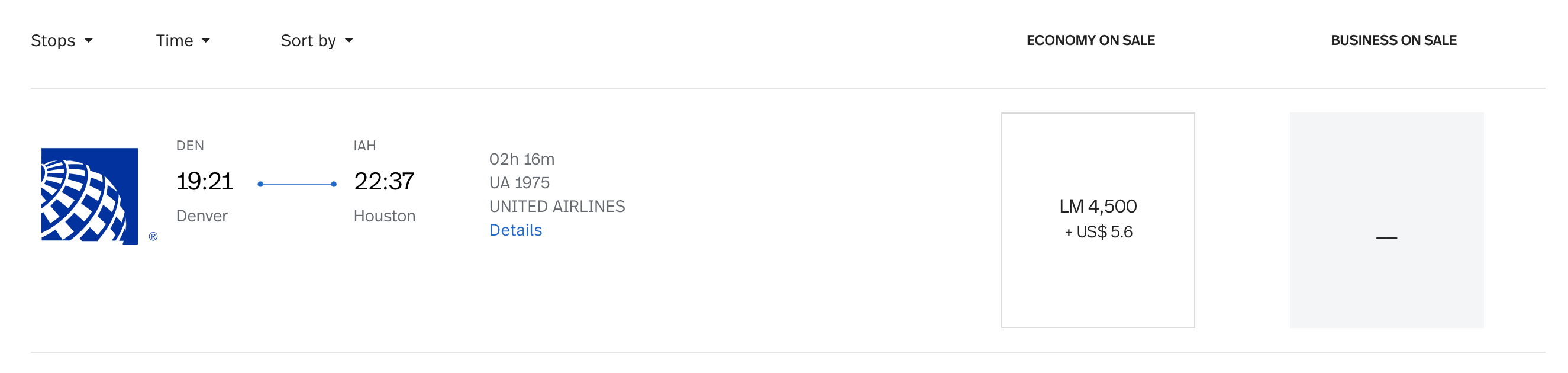This screenshot has height=373, width=1568.
Task: Click the unavailable business fare box
Action: point(1386,220)
